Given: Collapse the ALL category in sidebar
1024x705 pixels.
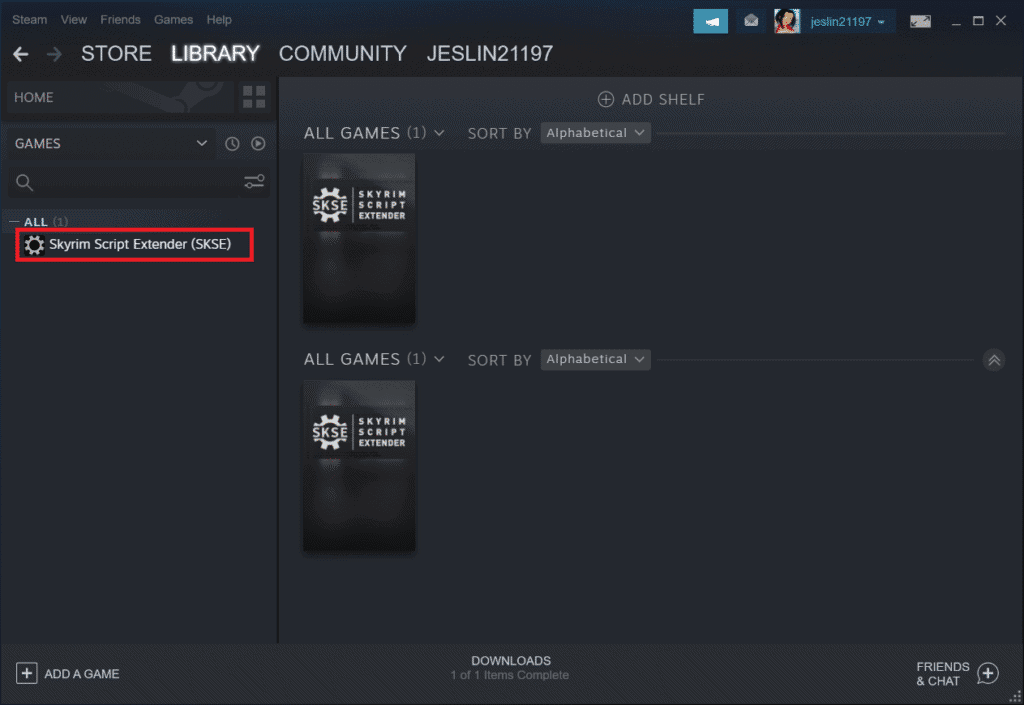Looking at the screenshot, I should 14,222.
